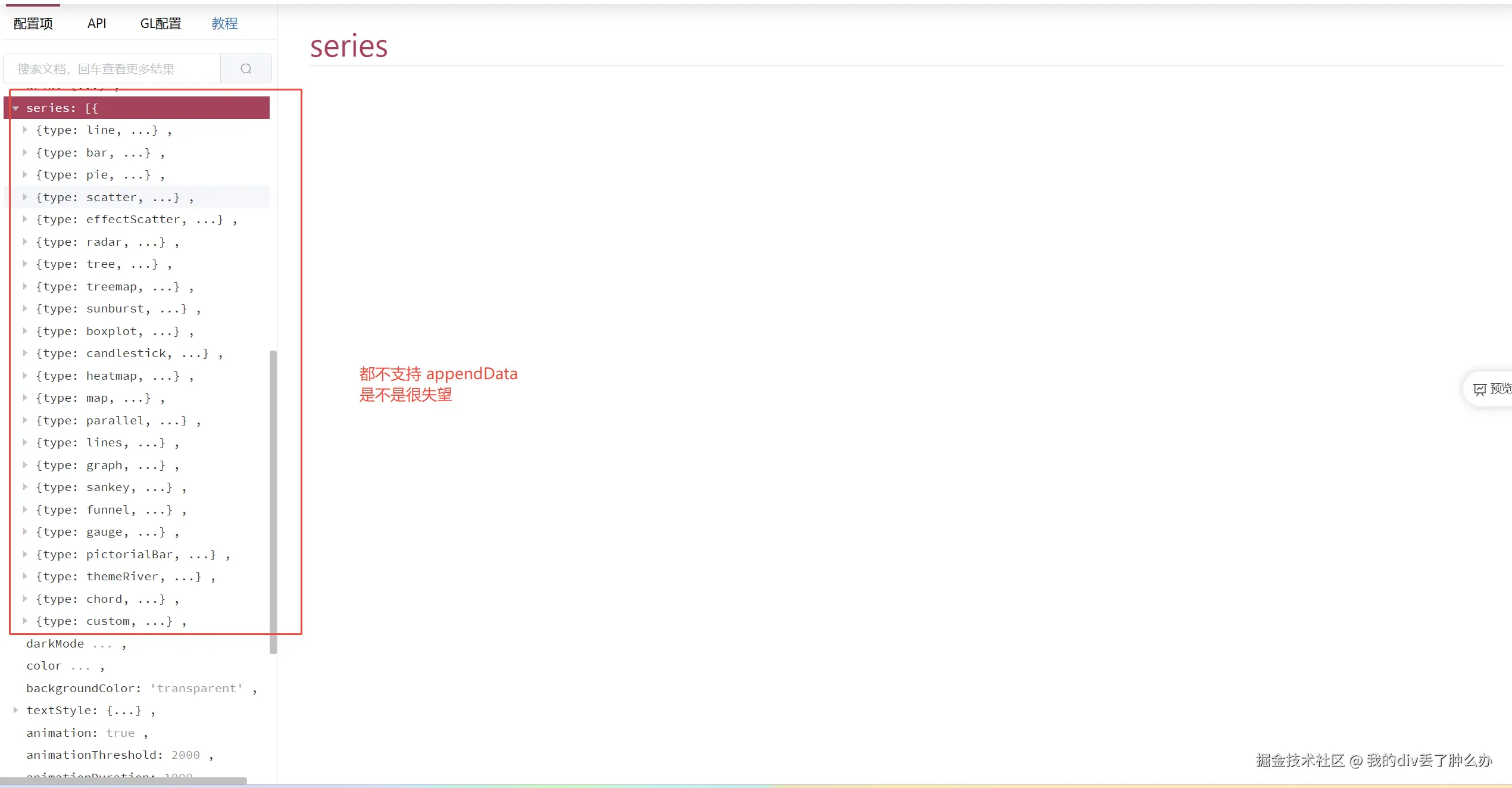The width and height of the screenshot is (1512, 788).
Task: Click the search magnifier icon button
Action: pyautogui.click(x=246, y=69)
